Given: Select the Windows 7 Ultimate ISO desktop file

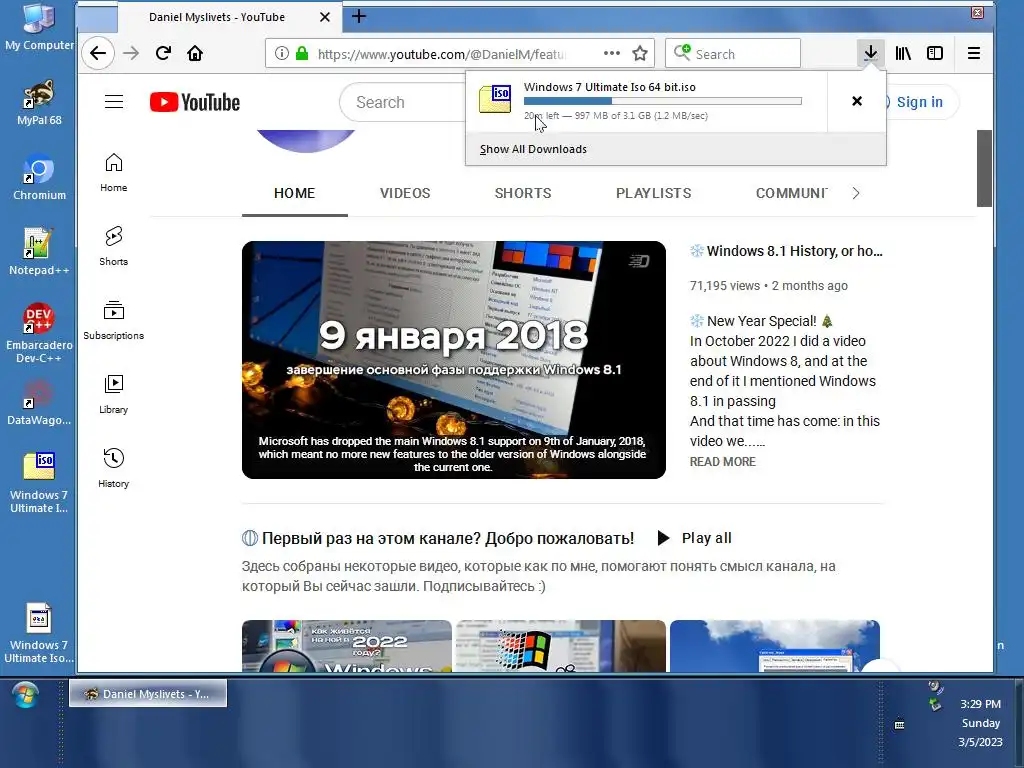Looking at the screenshot, I should pyautogui.click(x=39, y=483).
